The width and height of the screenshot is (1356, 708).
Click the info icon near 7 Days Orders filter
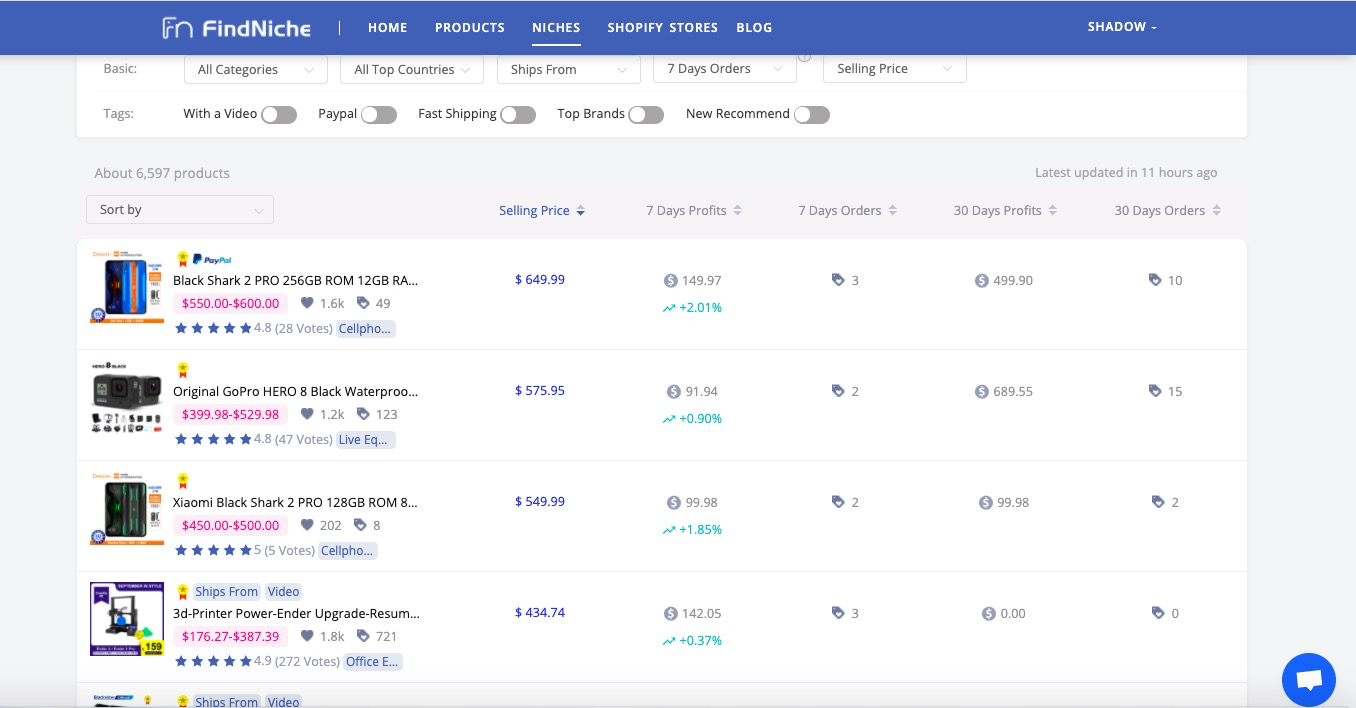click(804, 56)
